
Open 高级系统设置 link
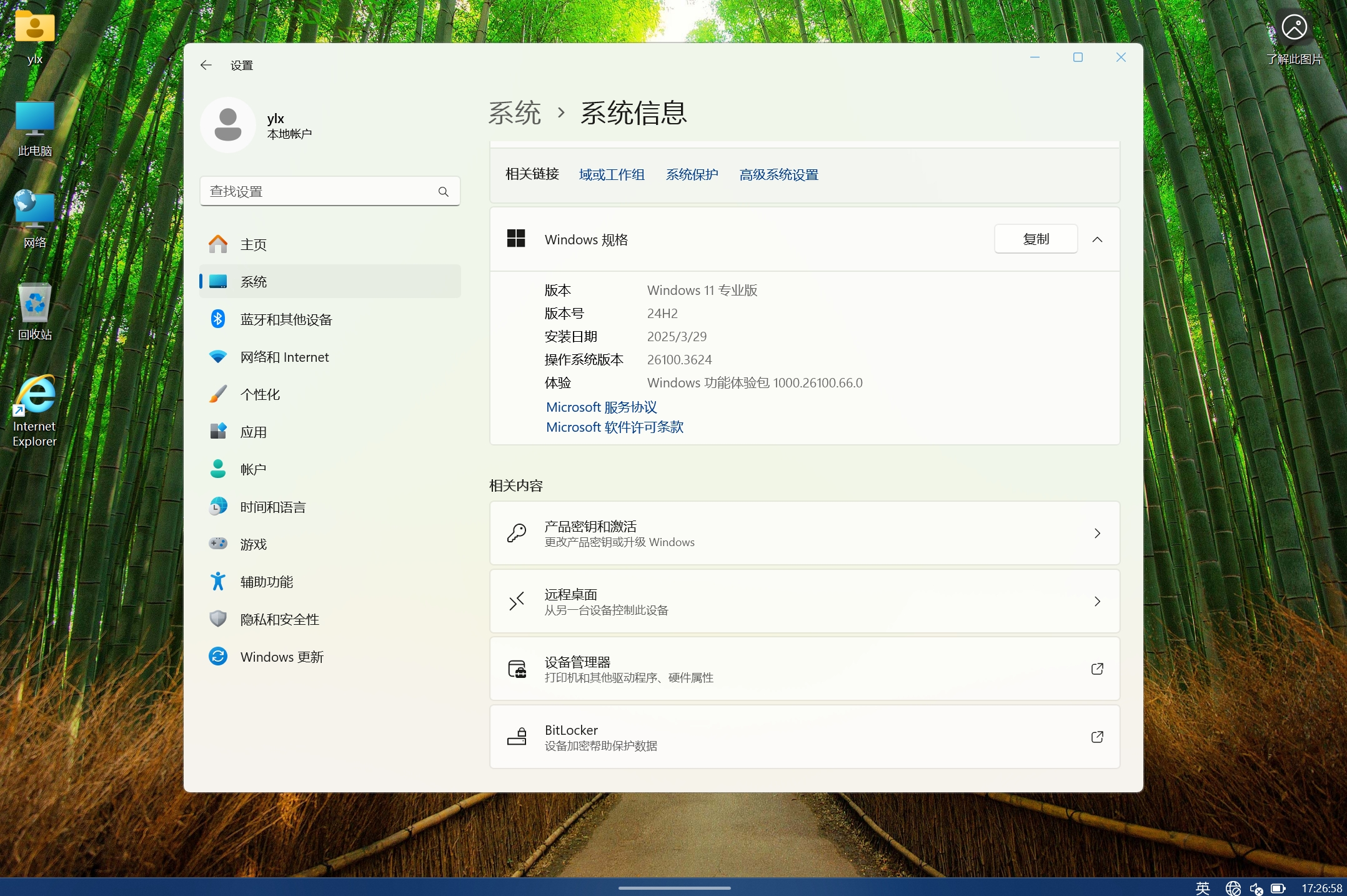pyautogui.click(x=778, y=174)
